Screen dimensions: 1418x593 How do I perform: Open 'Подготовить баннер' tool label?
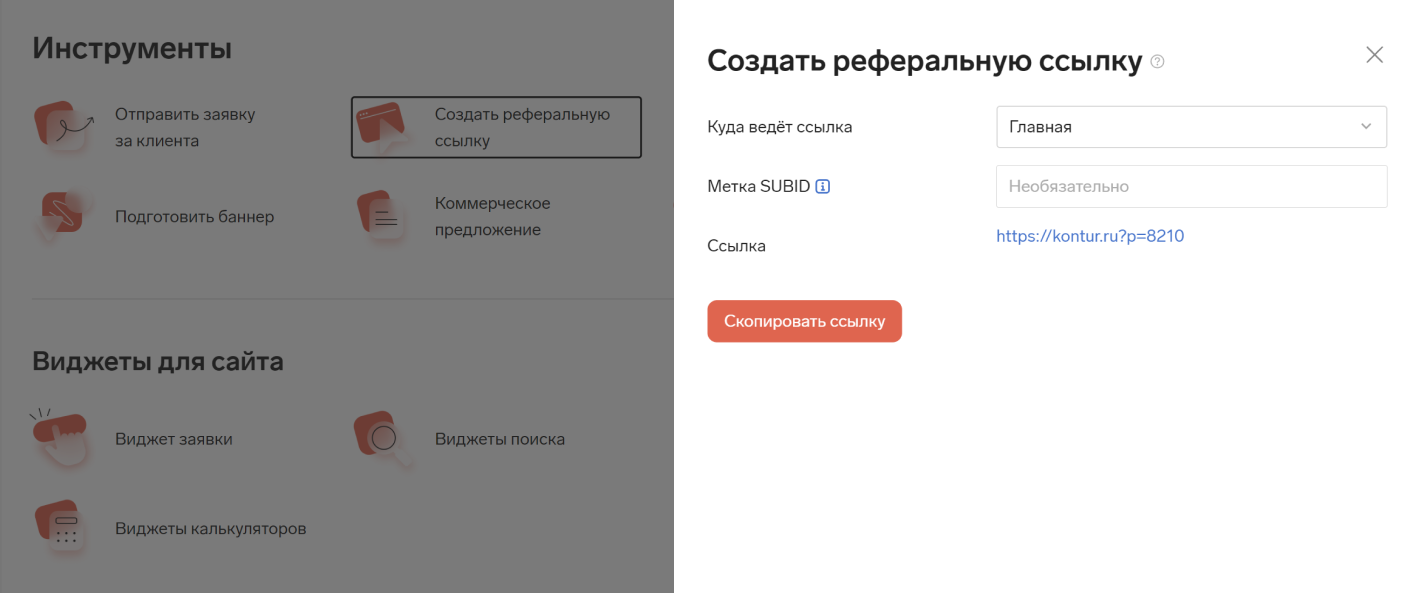pyautogui.click(x=194, y=216)
